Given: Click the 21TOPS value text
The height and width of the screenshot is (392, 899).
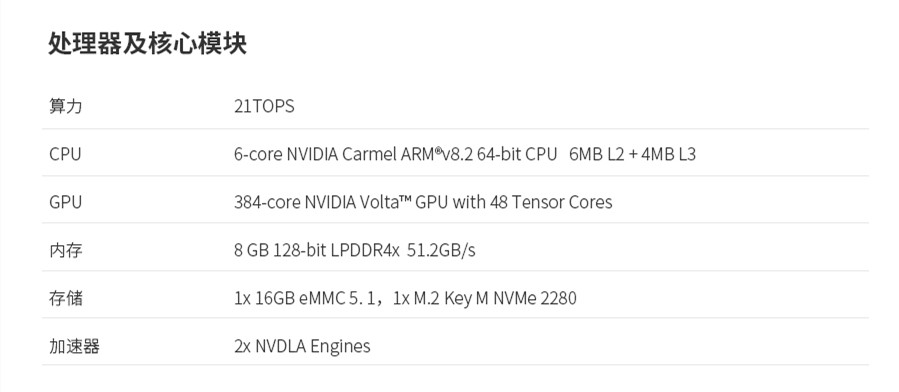Looking at the screenshot, I should point(264,107).
